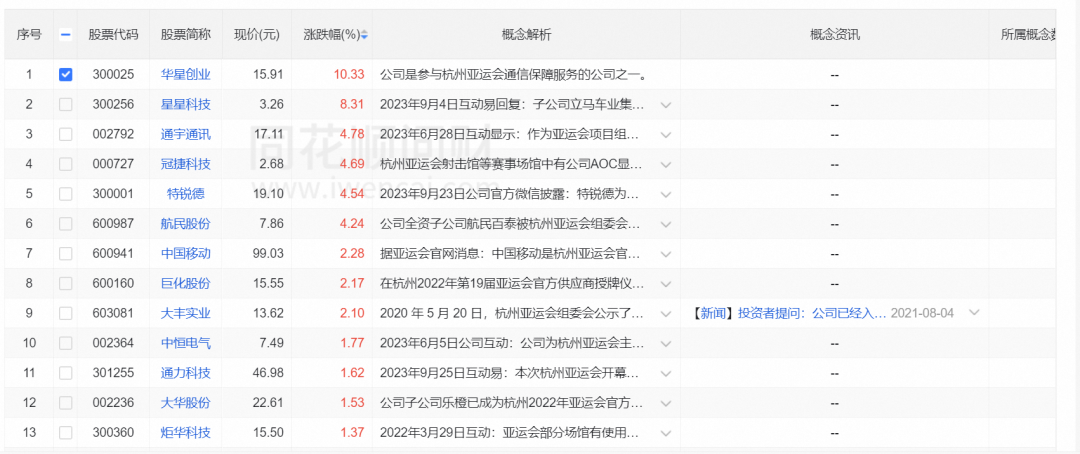Viewport: 1080px width, 454px height.
Task: Open stock link 中国移动
Action: [x=186, y=254]
